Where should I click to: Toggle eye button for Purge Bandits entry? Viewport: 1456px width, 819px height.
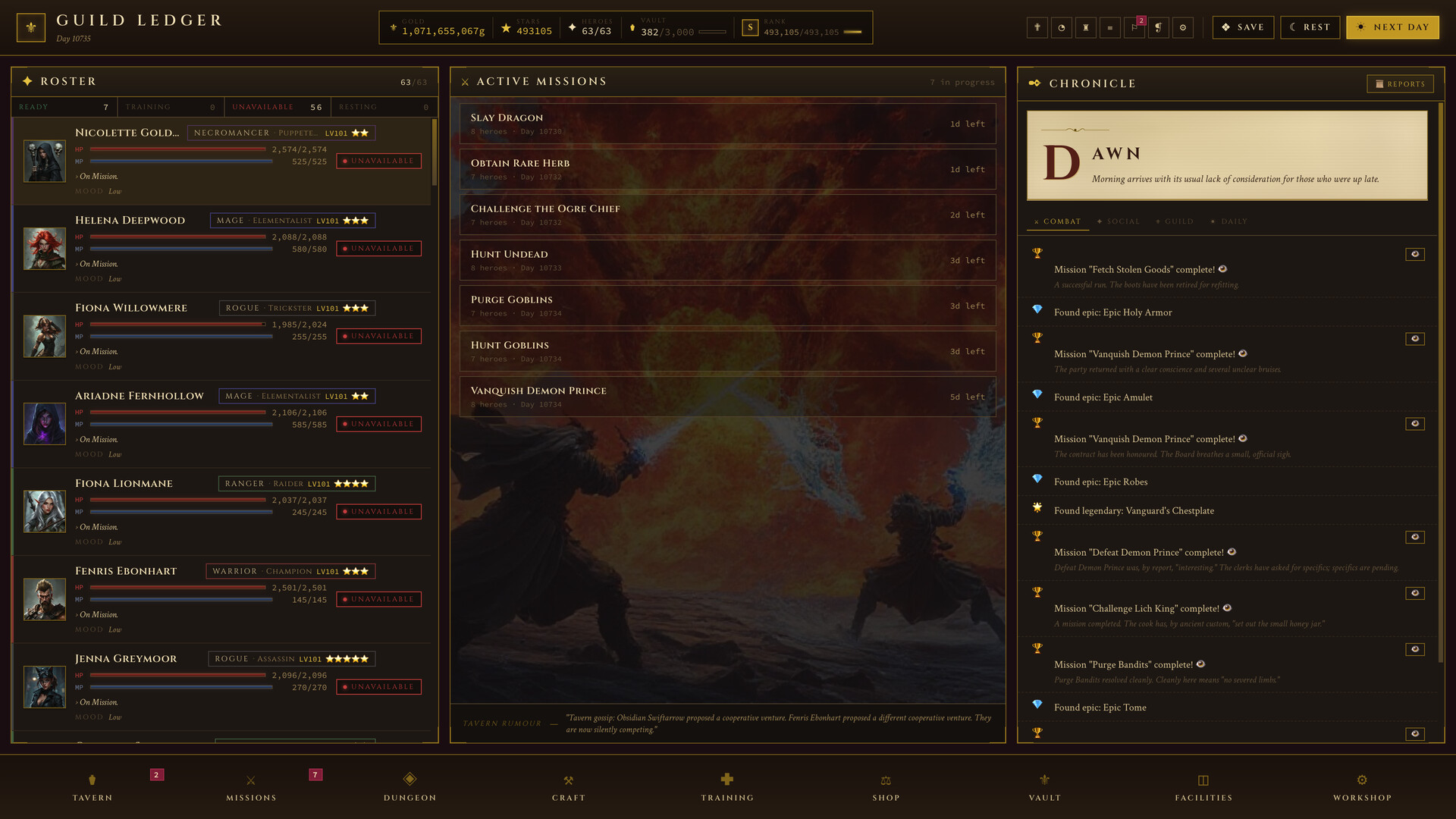coord(1415,649)
